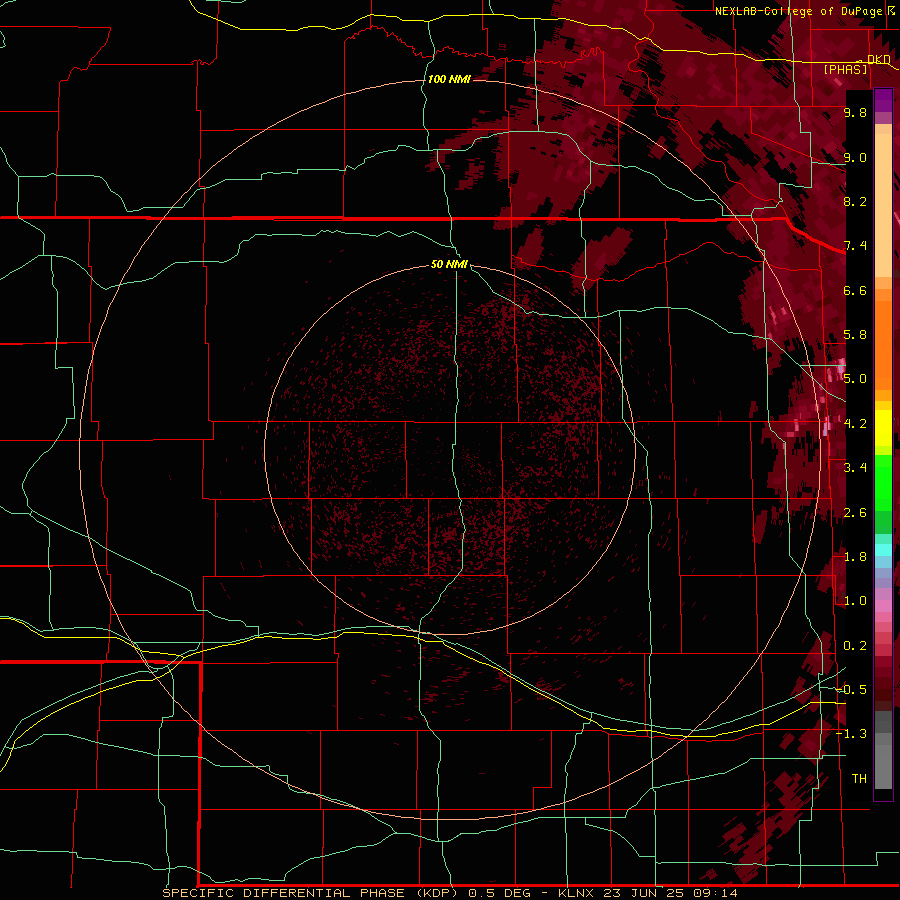The image size is (900, 900).
Task: Click the 9.0 scale value label
Action: pos(855,158)
